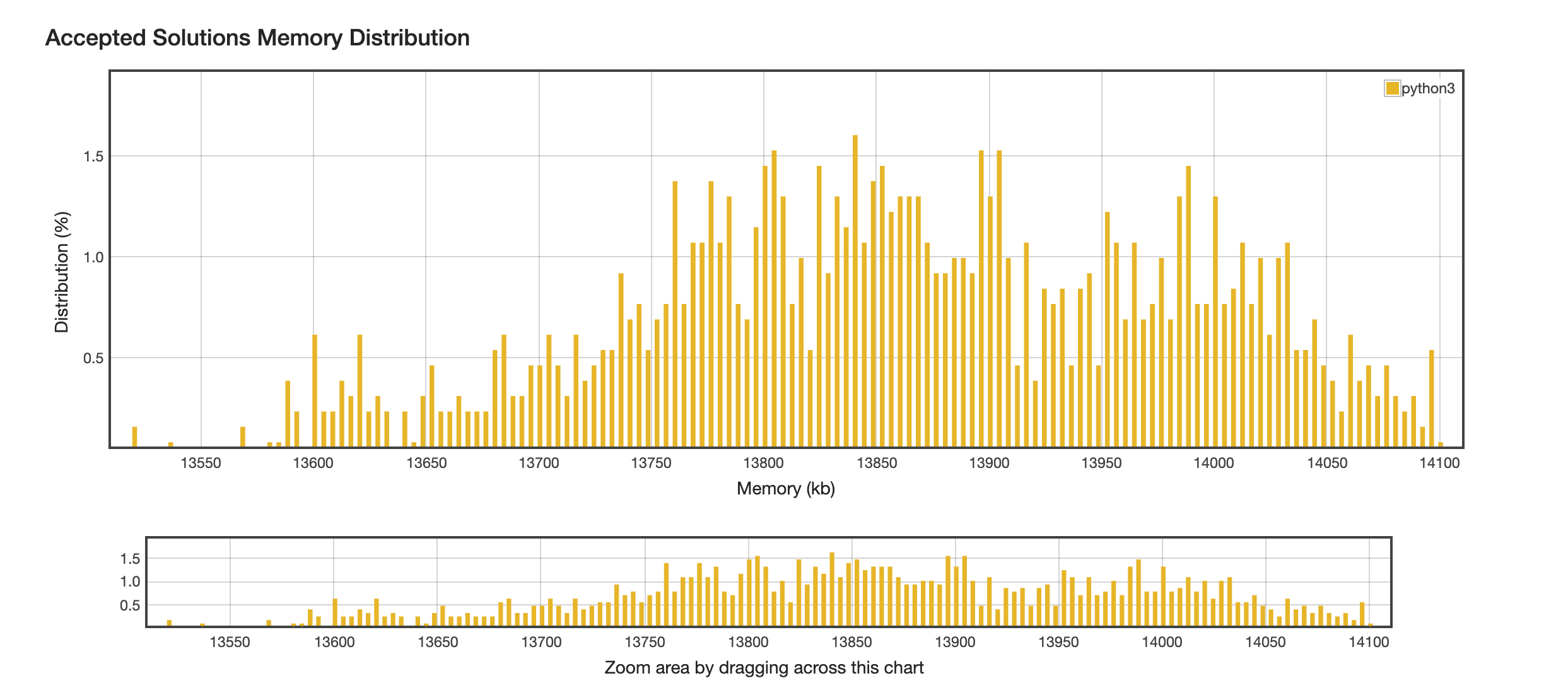
Task: Click the 13800 tick label under main chart
Action: pos(764,464)
